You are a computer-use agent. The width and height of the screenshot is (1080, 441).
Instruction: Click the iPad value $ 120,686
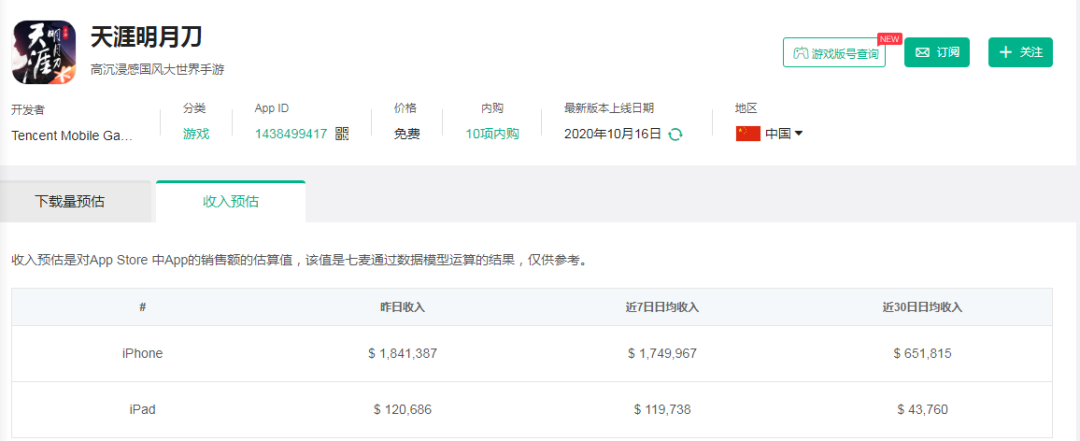tap(402, 409)
